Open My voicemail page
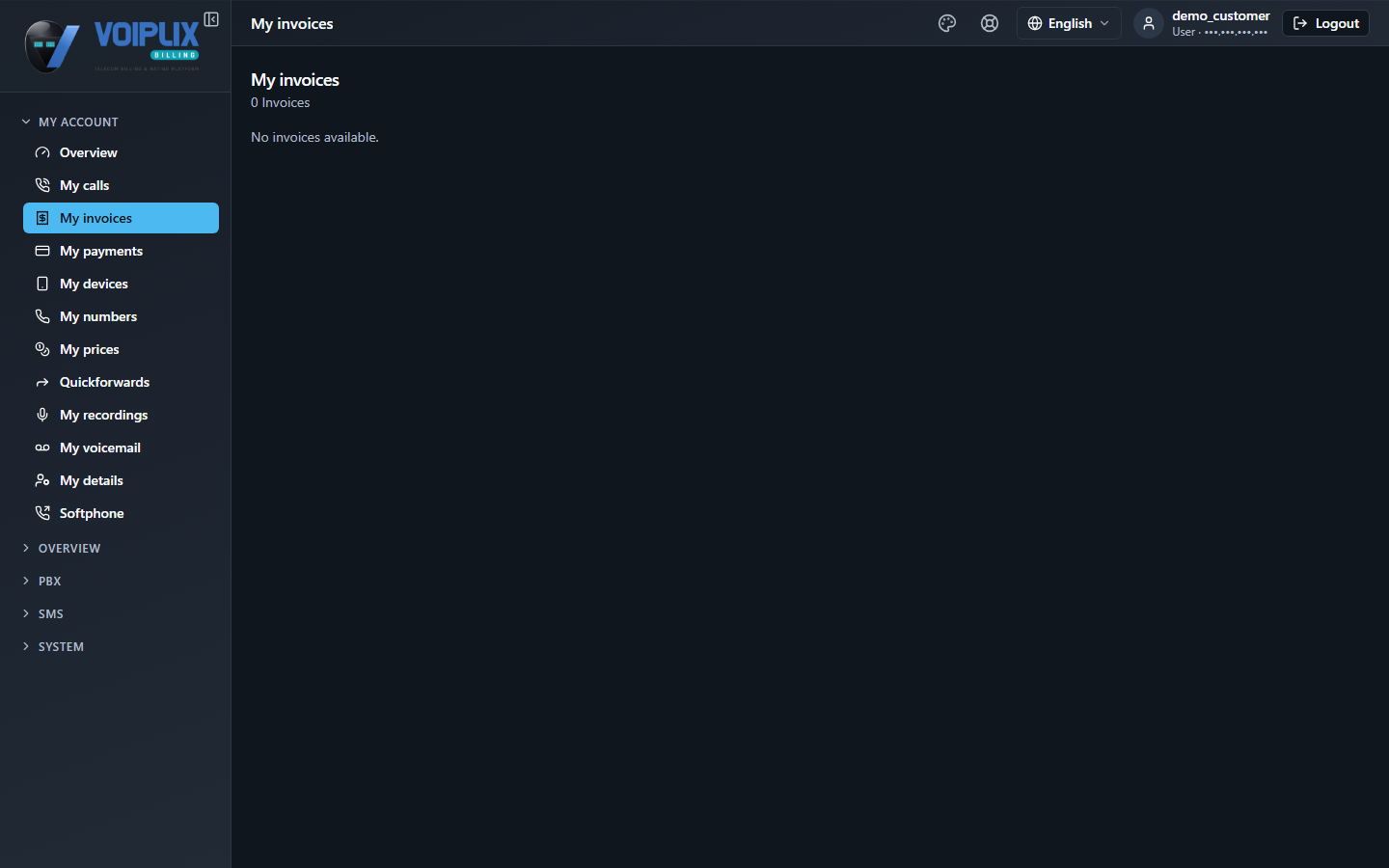1389x868 pixels. click(x=121, y=448)
